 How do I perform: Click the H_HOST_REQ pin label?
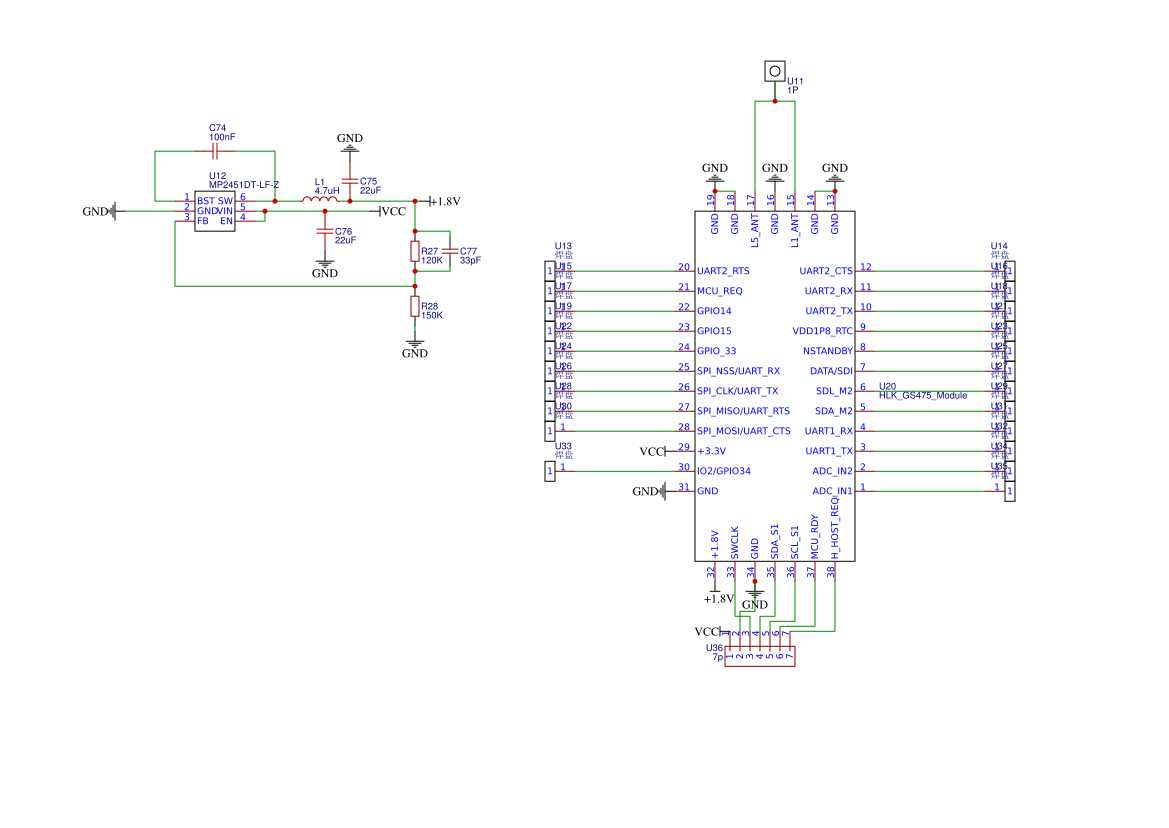tap(835, 528)
